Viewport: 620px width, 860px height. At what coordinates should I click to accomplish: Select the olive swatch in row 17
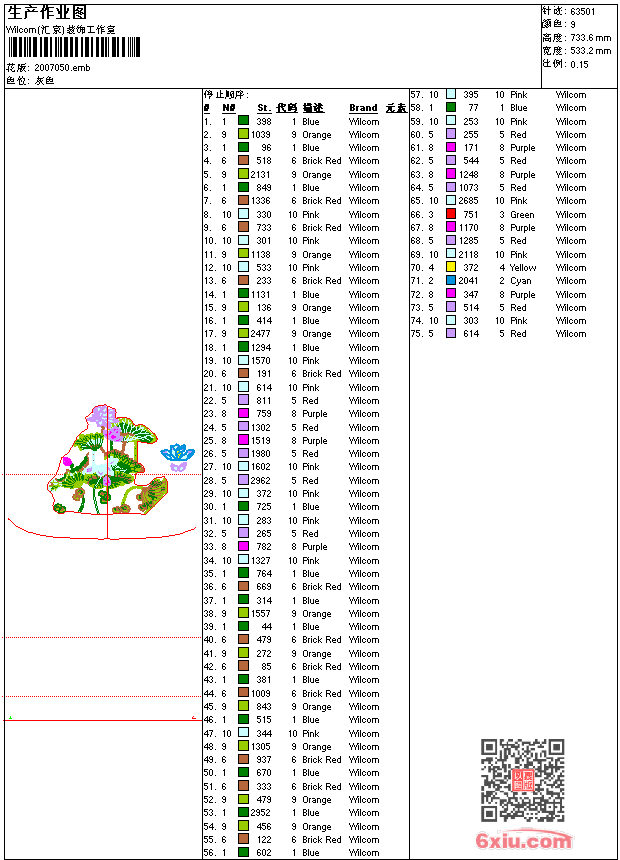click(x=243, y=333)
